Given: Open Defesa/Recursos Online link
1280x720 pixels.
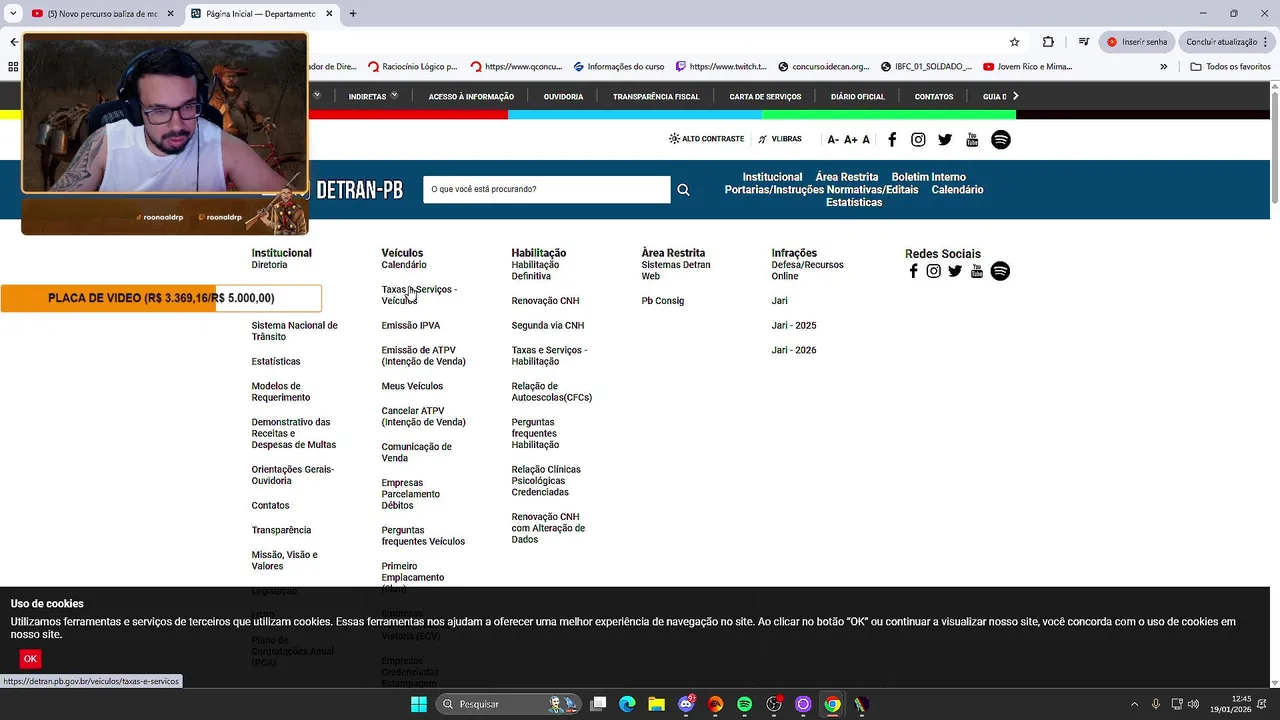Looking at the screenshot, I should [x=807, y=271].
